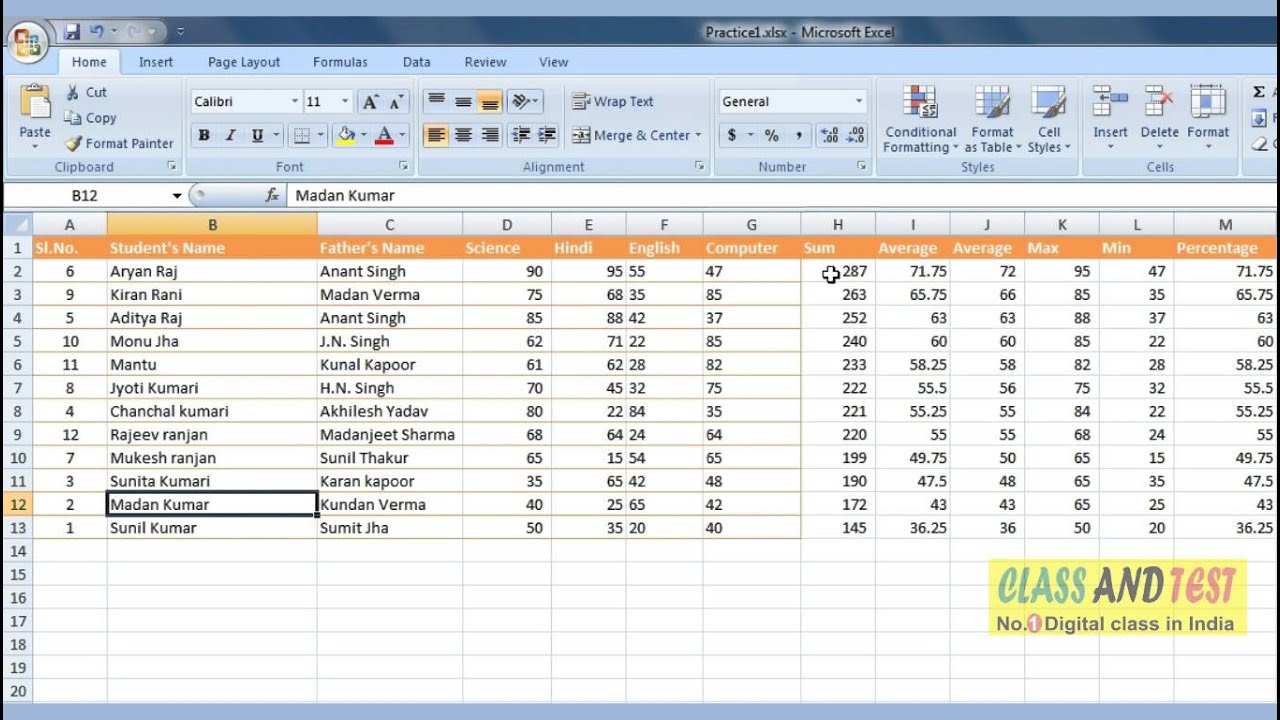This screenshot has width=1280, height=720.
Task: Switch to the Page Layout tab
Action: tap(244, 62)
